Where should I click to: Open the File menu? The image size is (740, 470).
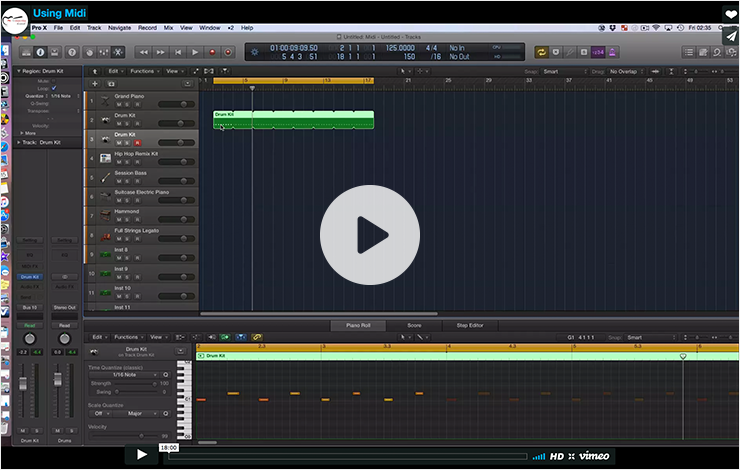click(x=58, y=28)
